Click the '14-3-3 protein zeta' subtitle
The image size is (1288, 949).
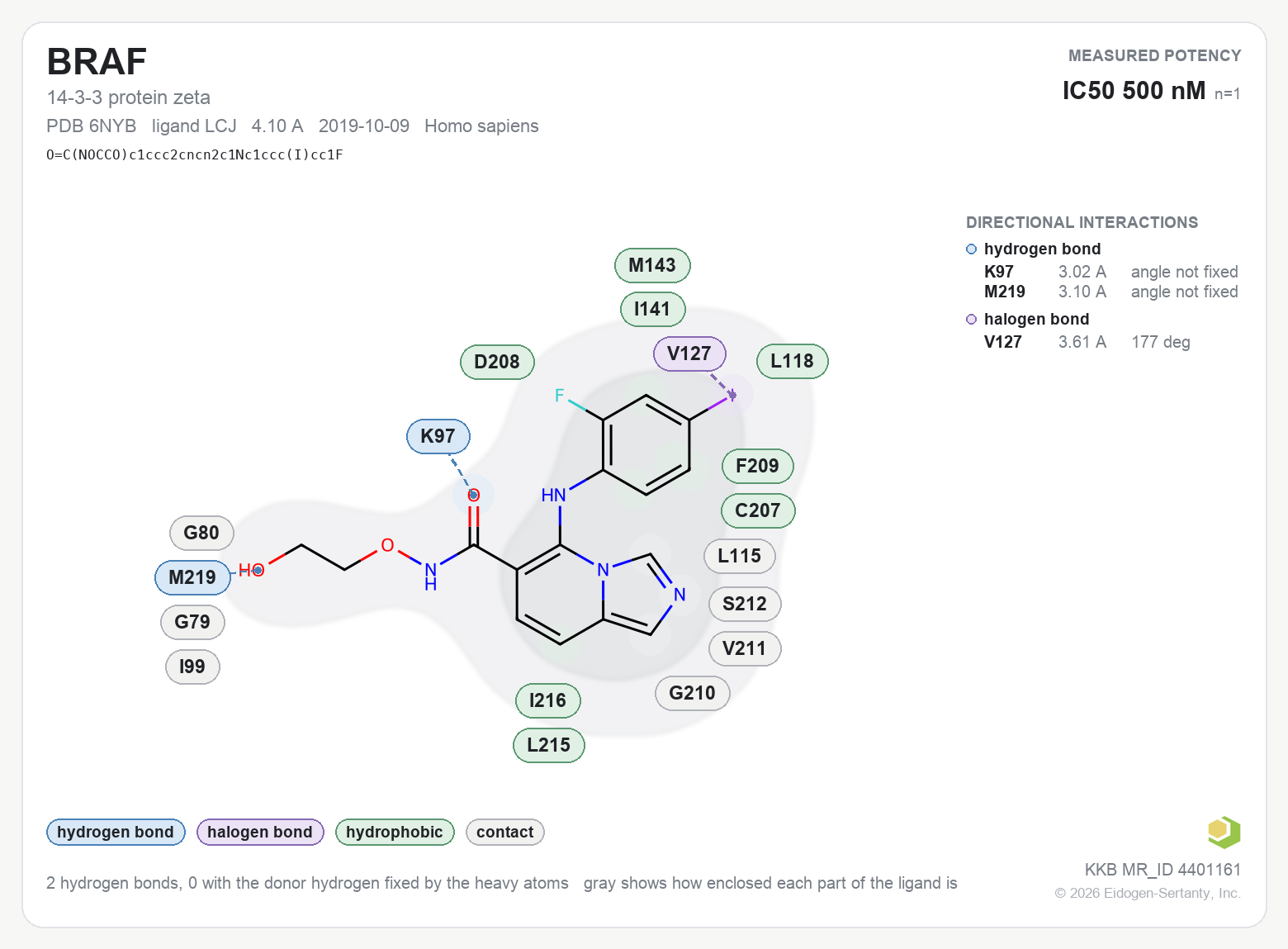[x=129, y=97]
